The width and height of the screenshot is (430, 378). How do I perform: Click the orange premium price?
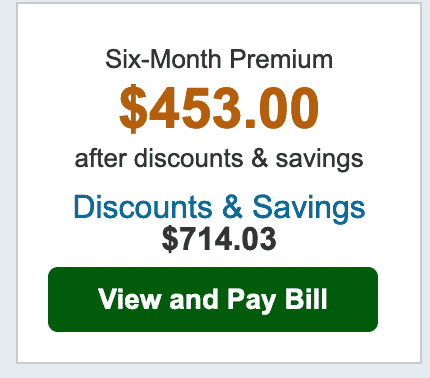click(219, 108)
